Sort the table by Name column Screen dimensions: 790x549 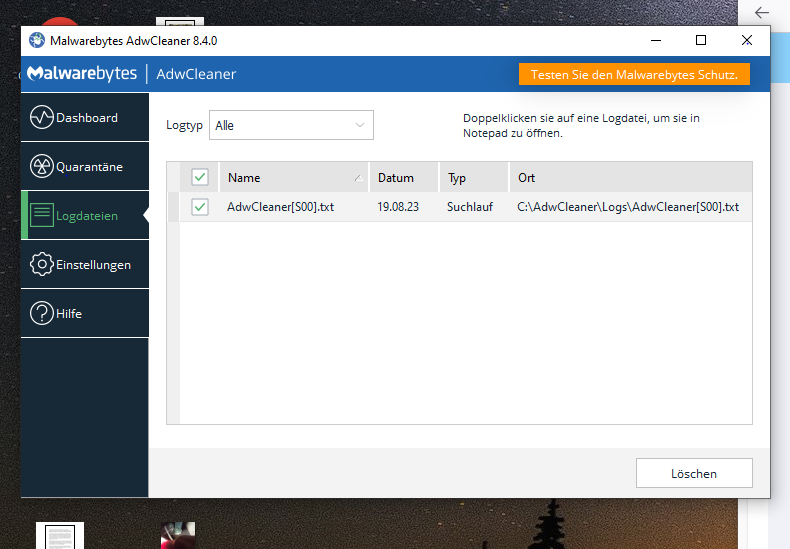click(x=294, y=178)
